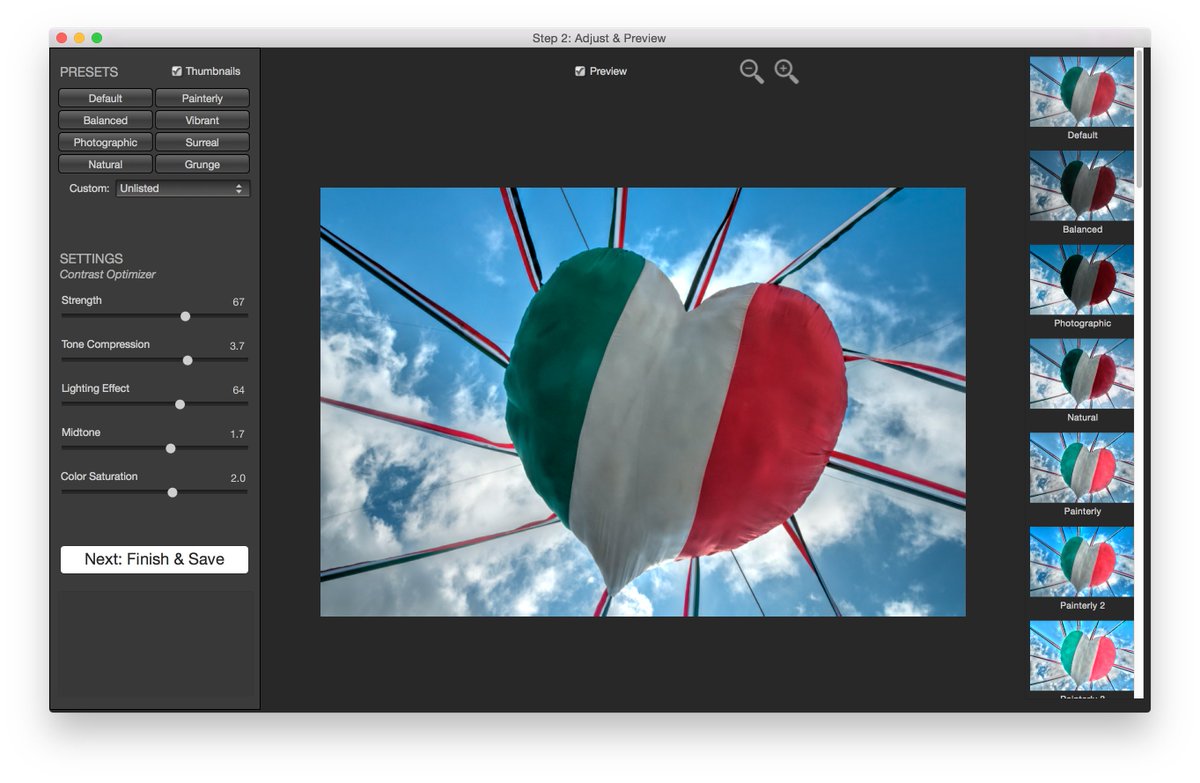The image size is (1200, 783).
Task: Click the yellow minimize window button
Action: (x=79, y=38)
